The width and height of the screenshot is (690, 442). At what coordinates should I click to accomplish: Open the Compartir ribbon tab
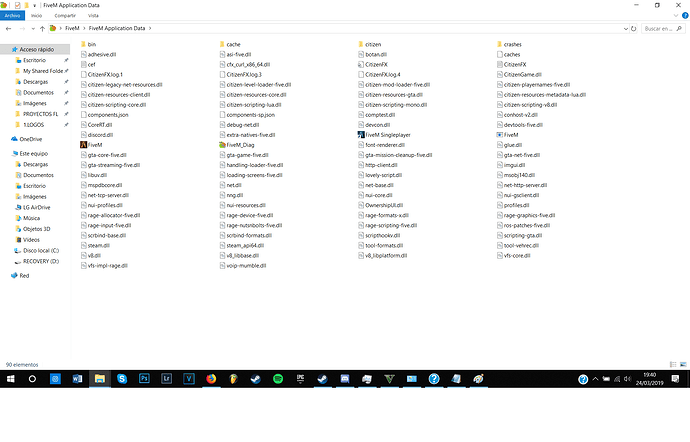point(65,15)
